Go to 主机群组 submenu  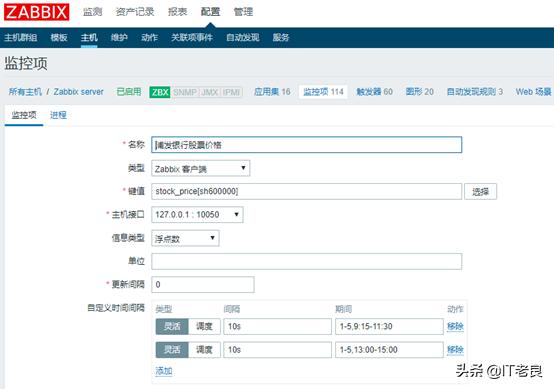click(21, 37)
